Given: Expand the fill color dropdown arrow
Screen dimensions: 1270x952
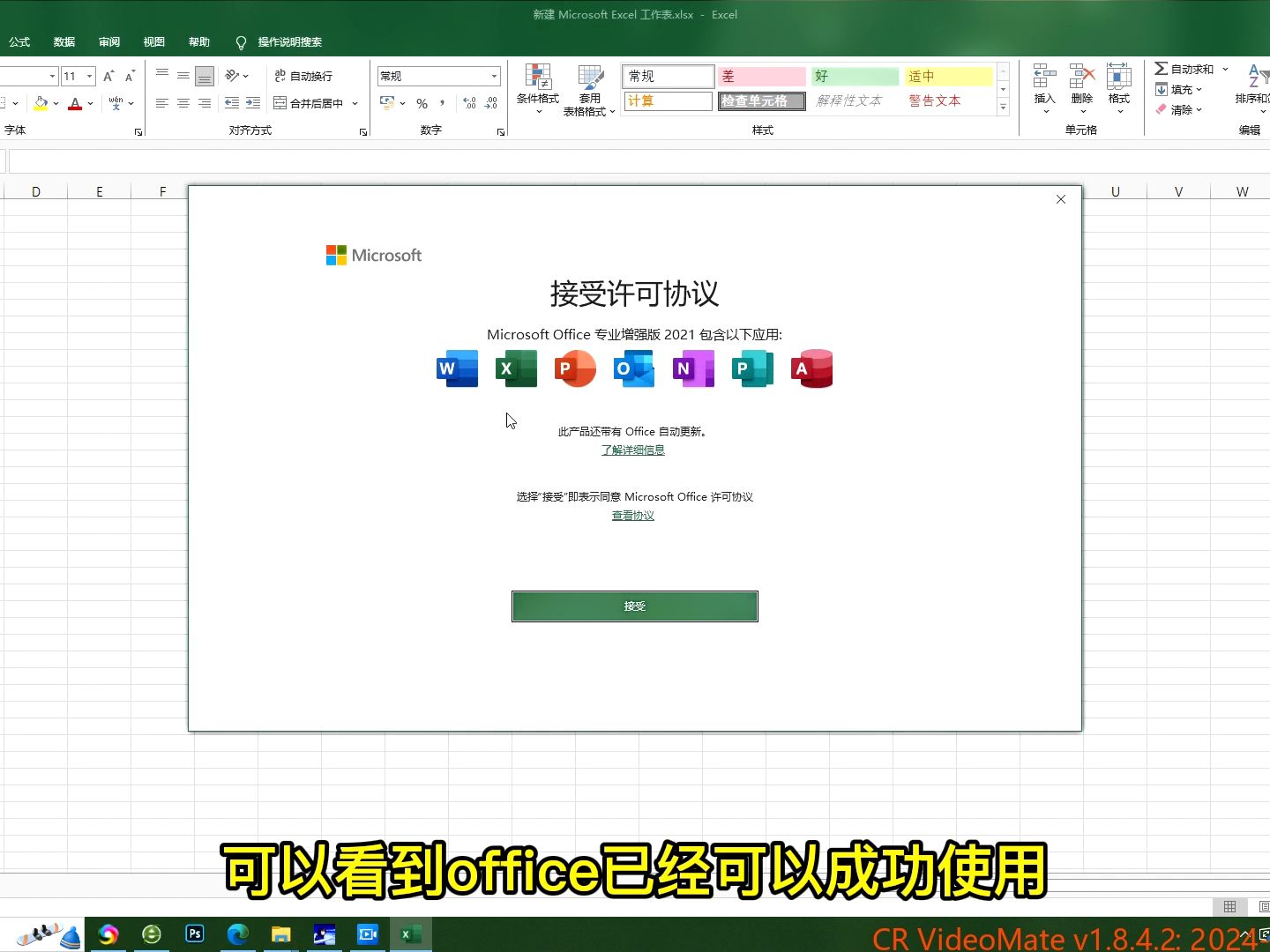Looking at the screenshot, I should (56, 103).
